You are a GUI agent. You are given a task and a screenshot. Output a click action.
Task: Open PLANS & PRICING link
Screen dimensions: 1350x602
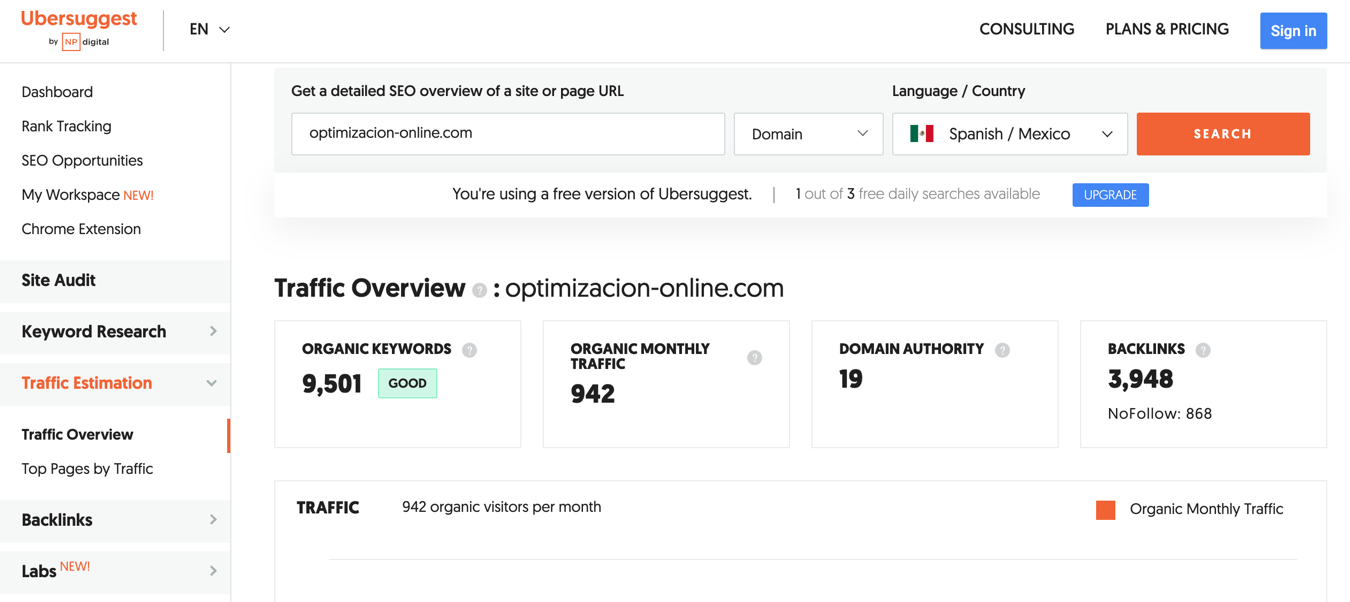coord(1167,30)
